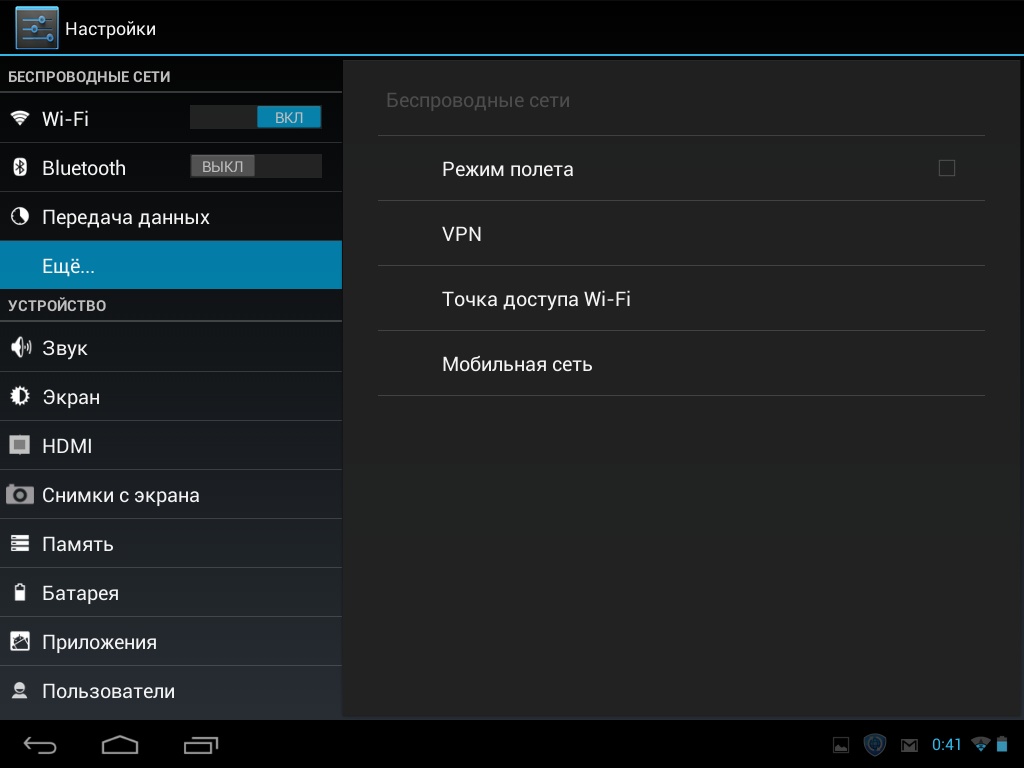1024x768 pixels.
Task: Turn on the Bluetooth switch
Action: point(256,166)
